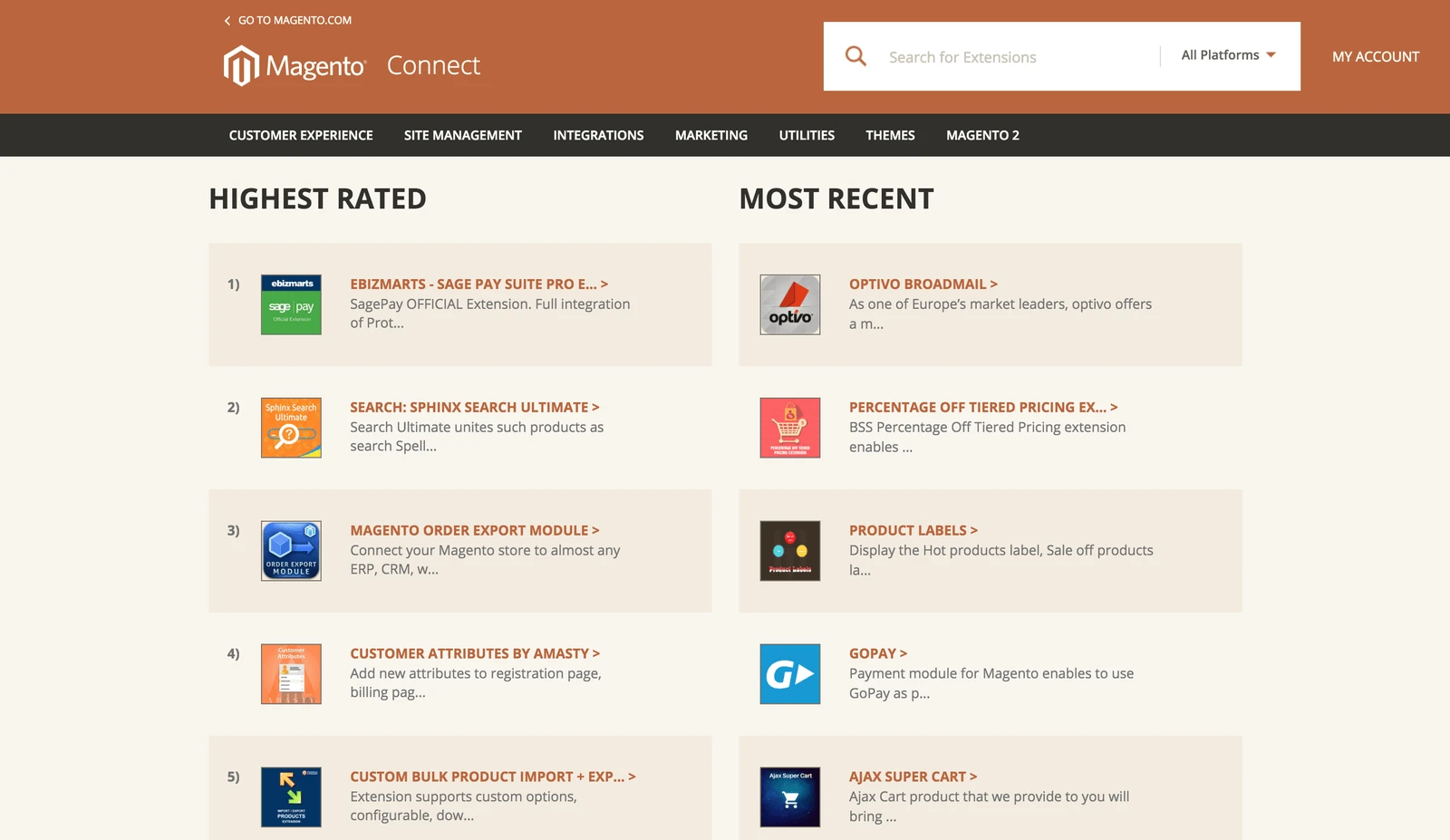Open the Percentage Off Tiered Pricing icon
The image size is (1450, 840).
coord(790,428)
